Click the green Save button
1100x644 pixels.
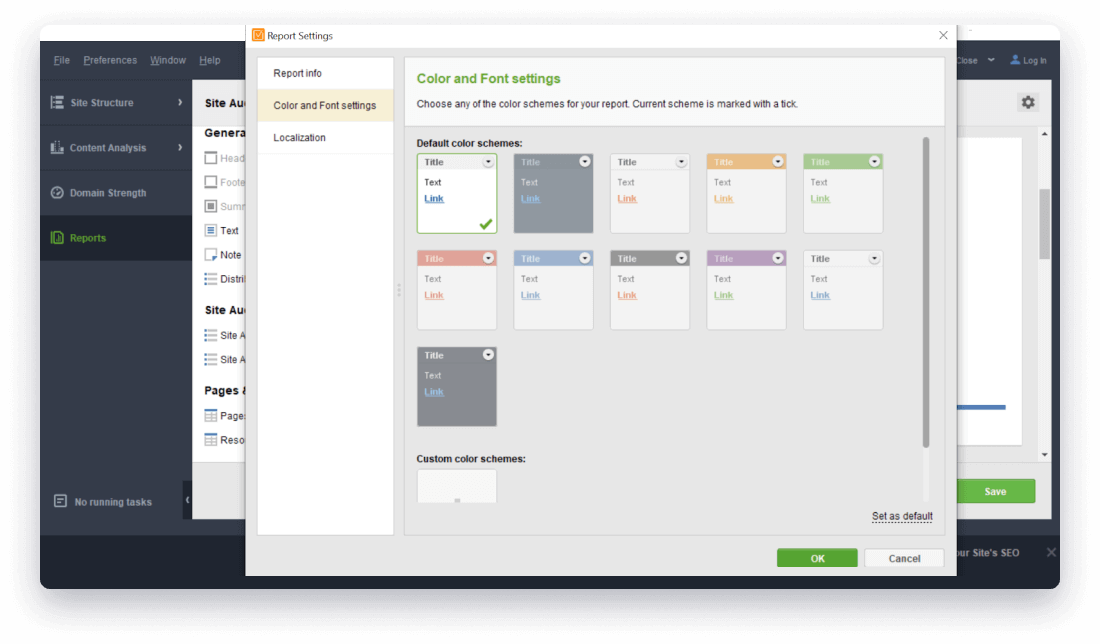[x=995, y=491]
